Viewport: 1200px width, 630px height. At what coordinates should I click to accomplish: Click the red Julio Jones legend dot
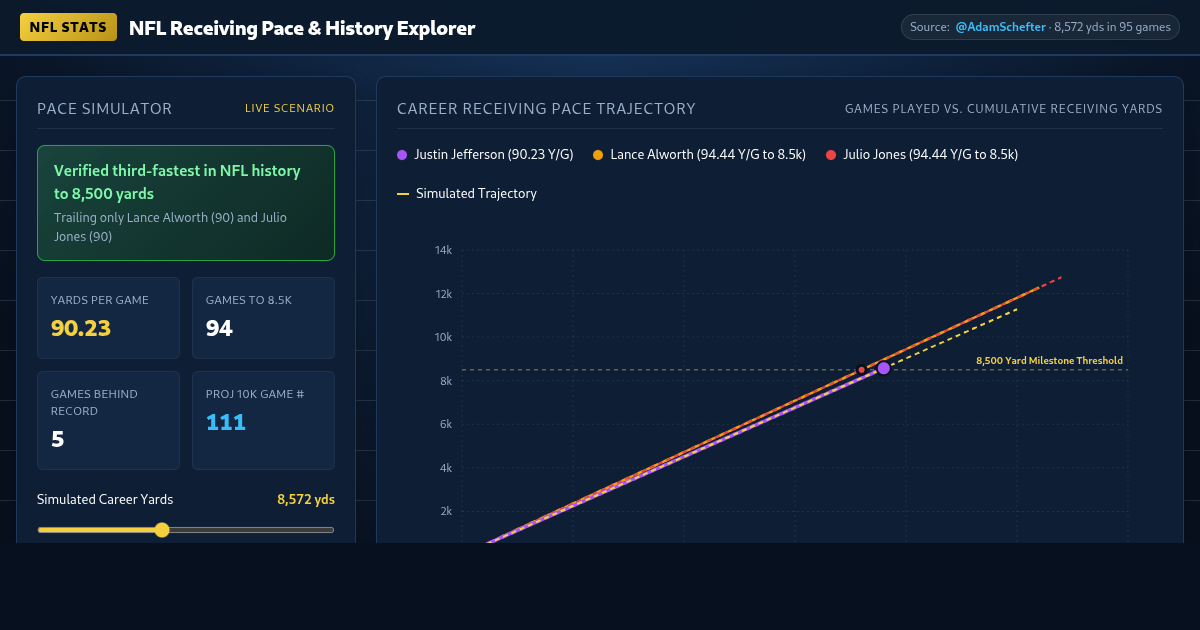[x=831, y=155]
